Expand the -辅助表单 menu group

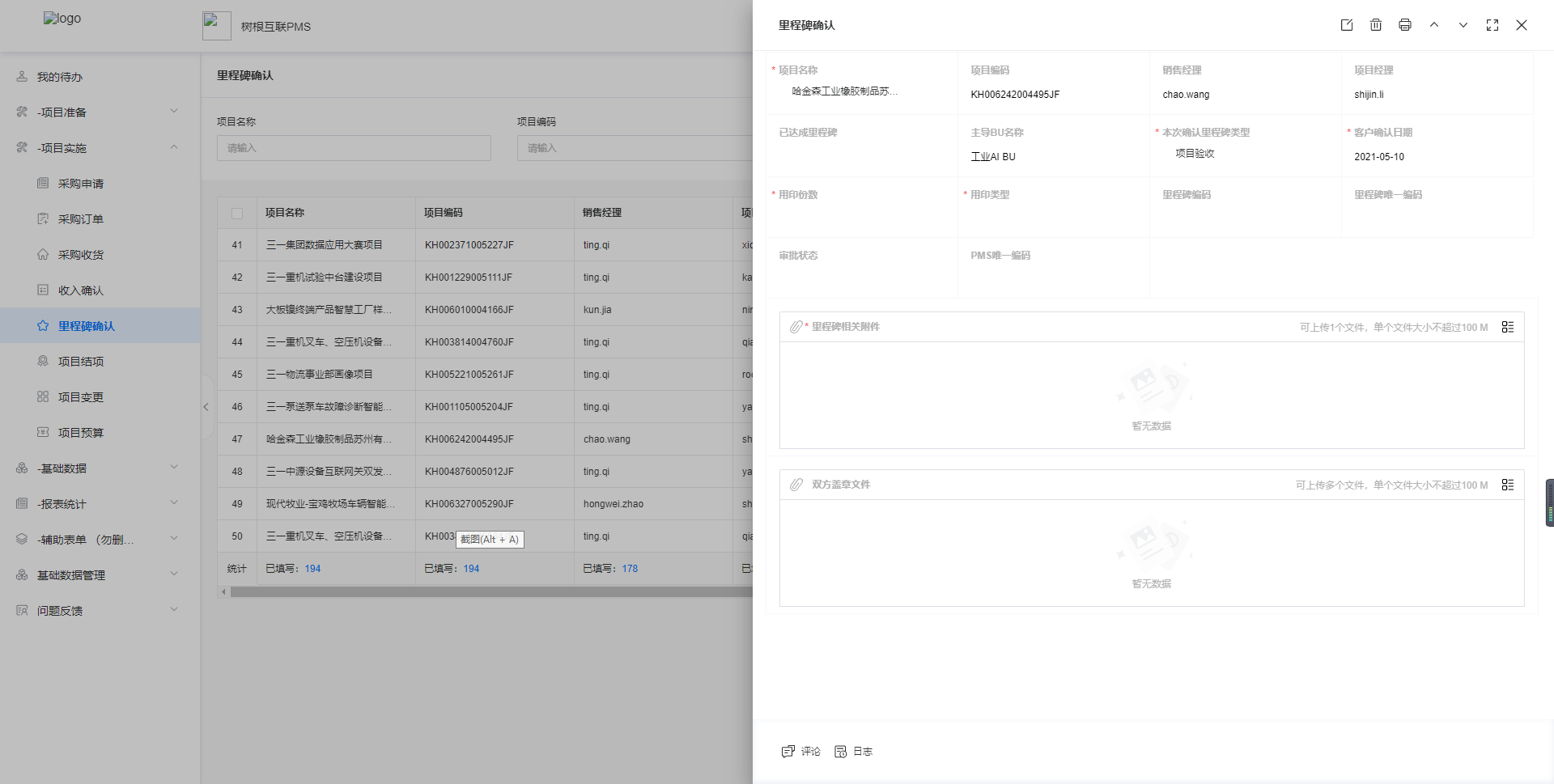[100, 540]
